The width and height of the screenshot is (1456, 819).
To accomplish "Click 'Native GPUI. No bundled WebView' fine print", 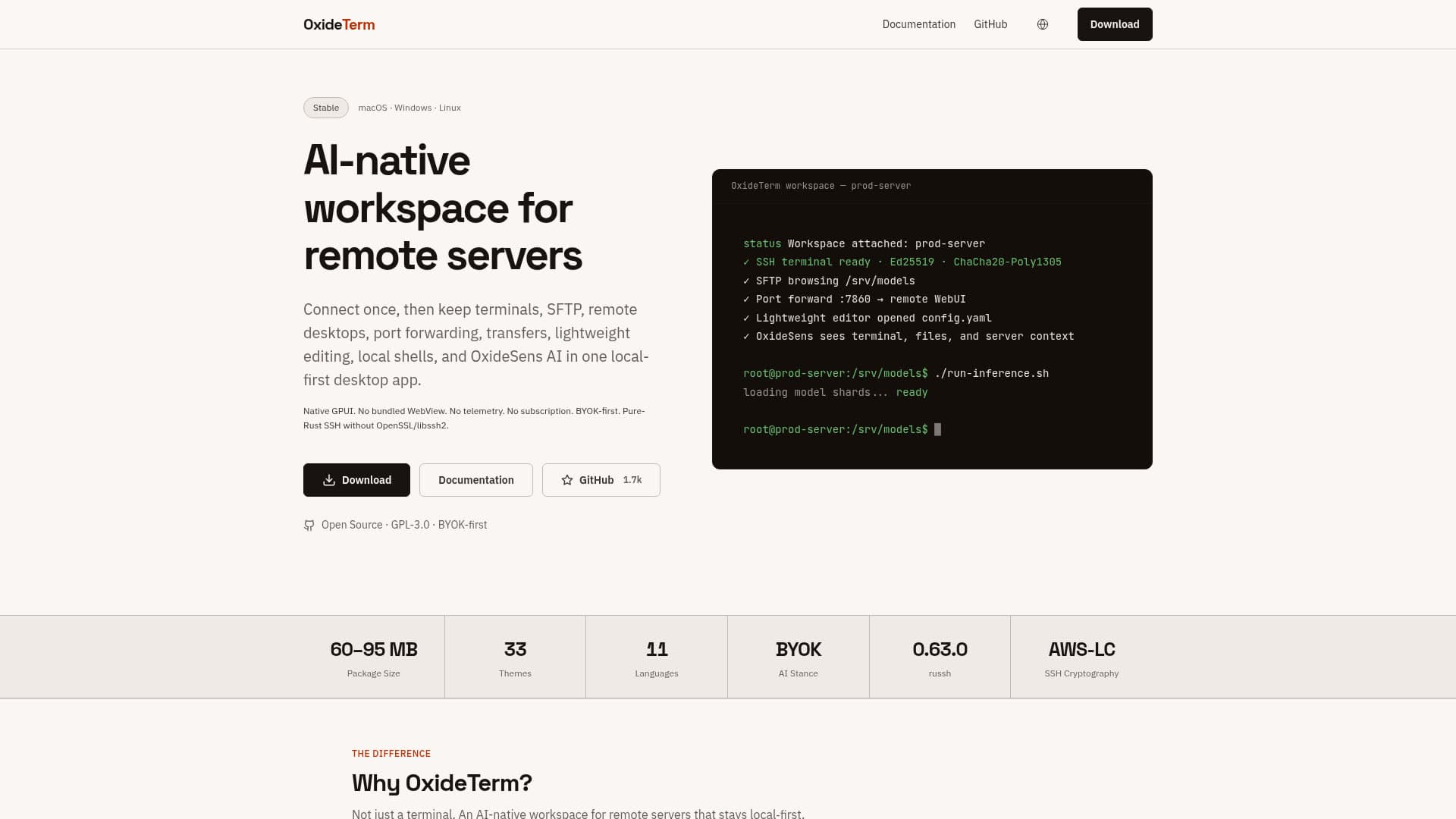I will (474, 418).
